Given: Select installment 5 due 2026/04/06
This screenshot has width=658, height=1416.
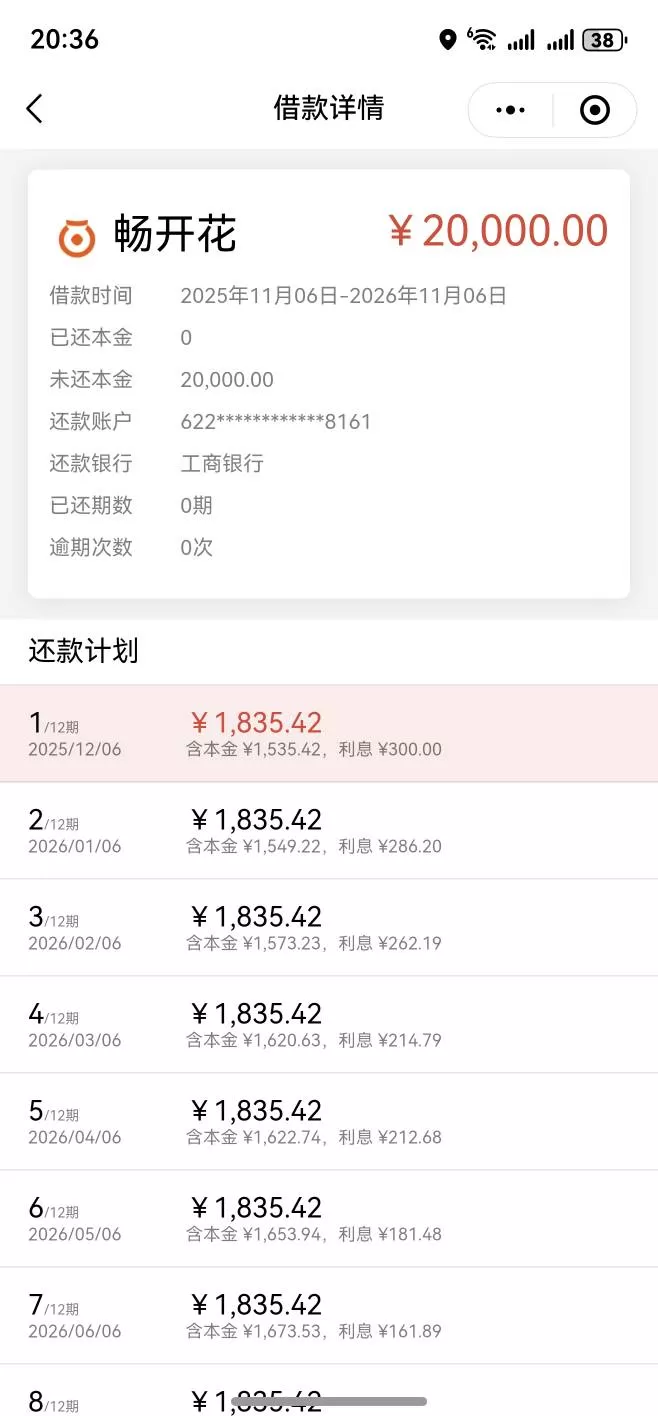Looking at the screenshot, I should (329, 1119).
